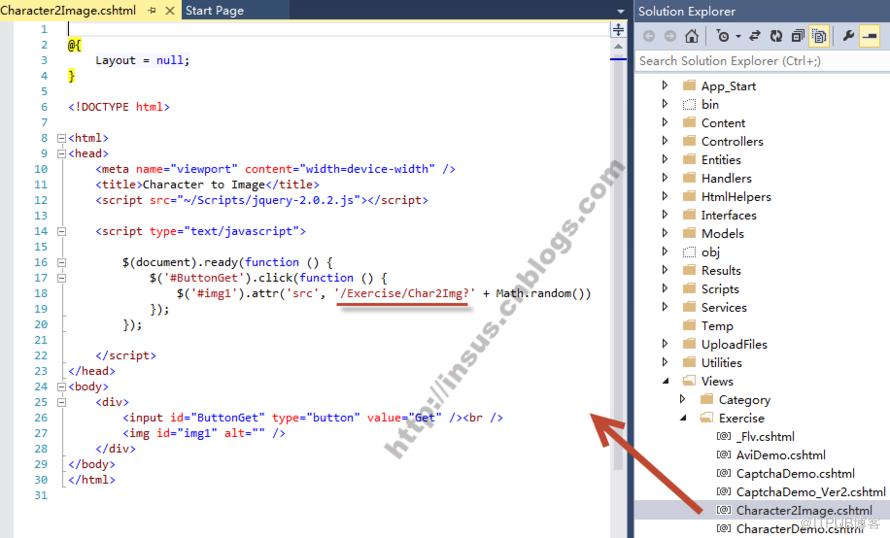Close the Character2Image.cshtml tab
890x538 pixels.
(x=170, y=10)
